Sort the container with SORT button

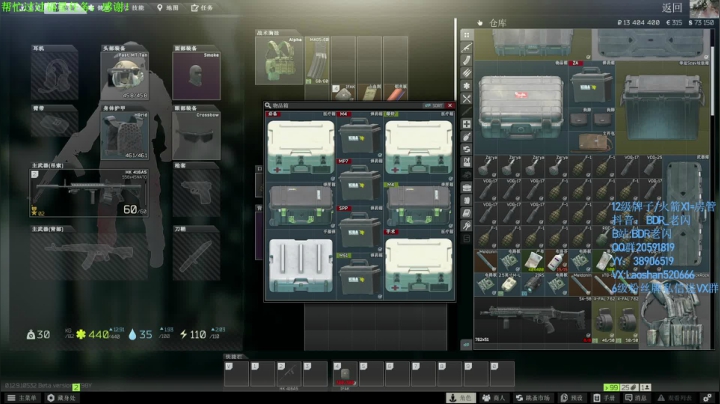(x=433, y=106)
